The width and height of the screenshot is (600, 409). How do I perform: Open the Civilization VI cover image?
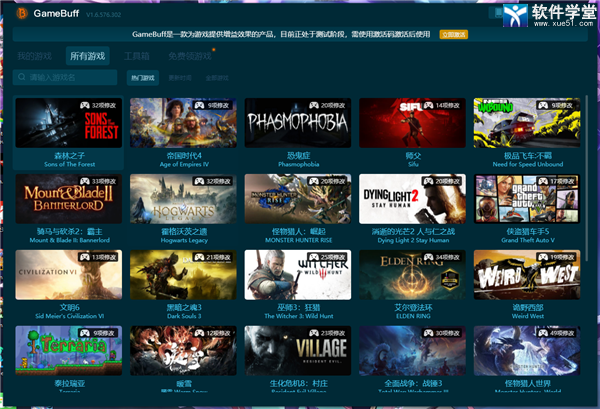click(68, 275)
